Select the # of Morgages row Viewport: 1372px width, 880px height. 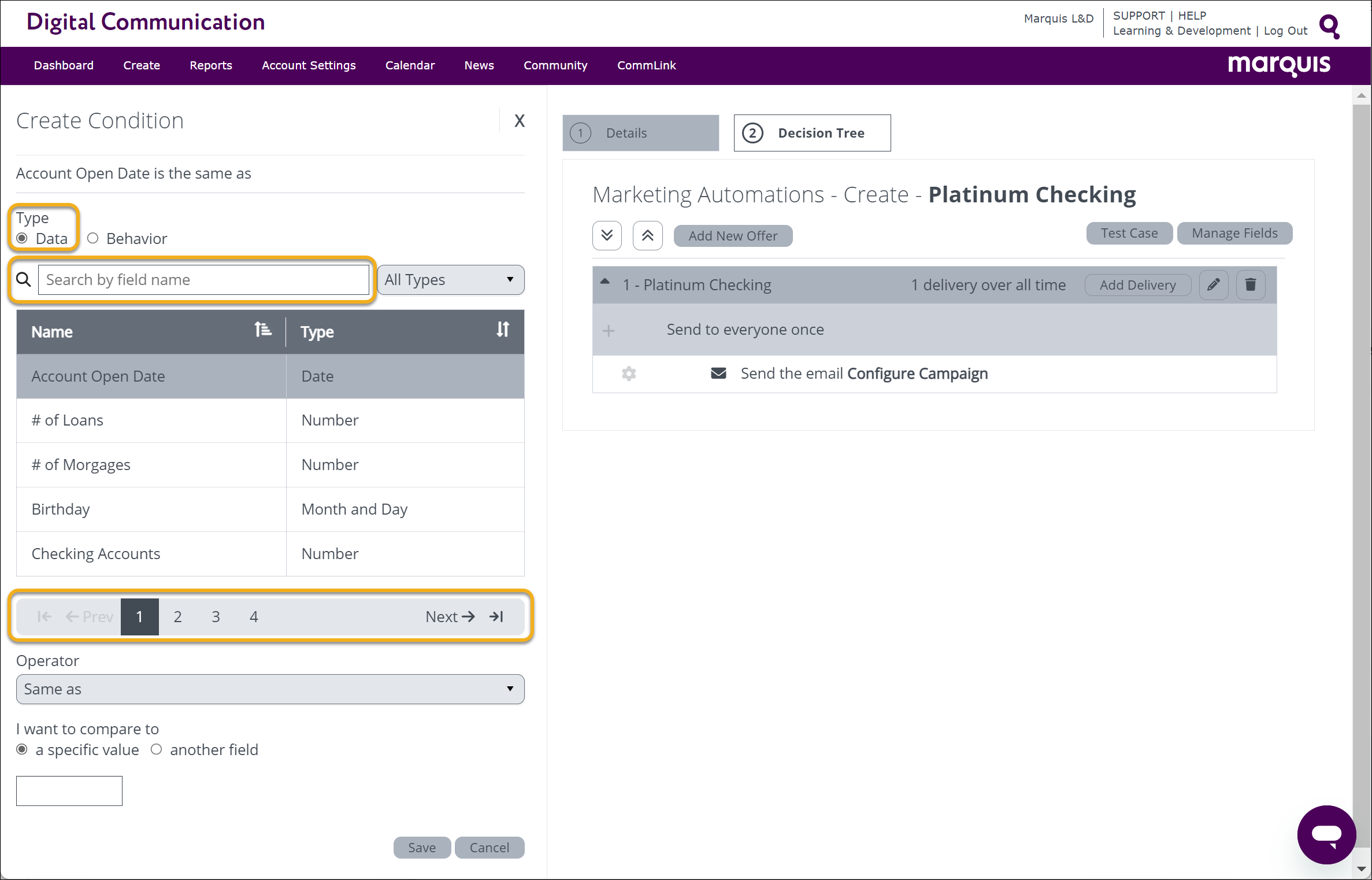[x=270, y=465]
